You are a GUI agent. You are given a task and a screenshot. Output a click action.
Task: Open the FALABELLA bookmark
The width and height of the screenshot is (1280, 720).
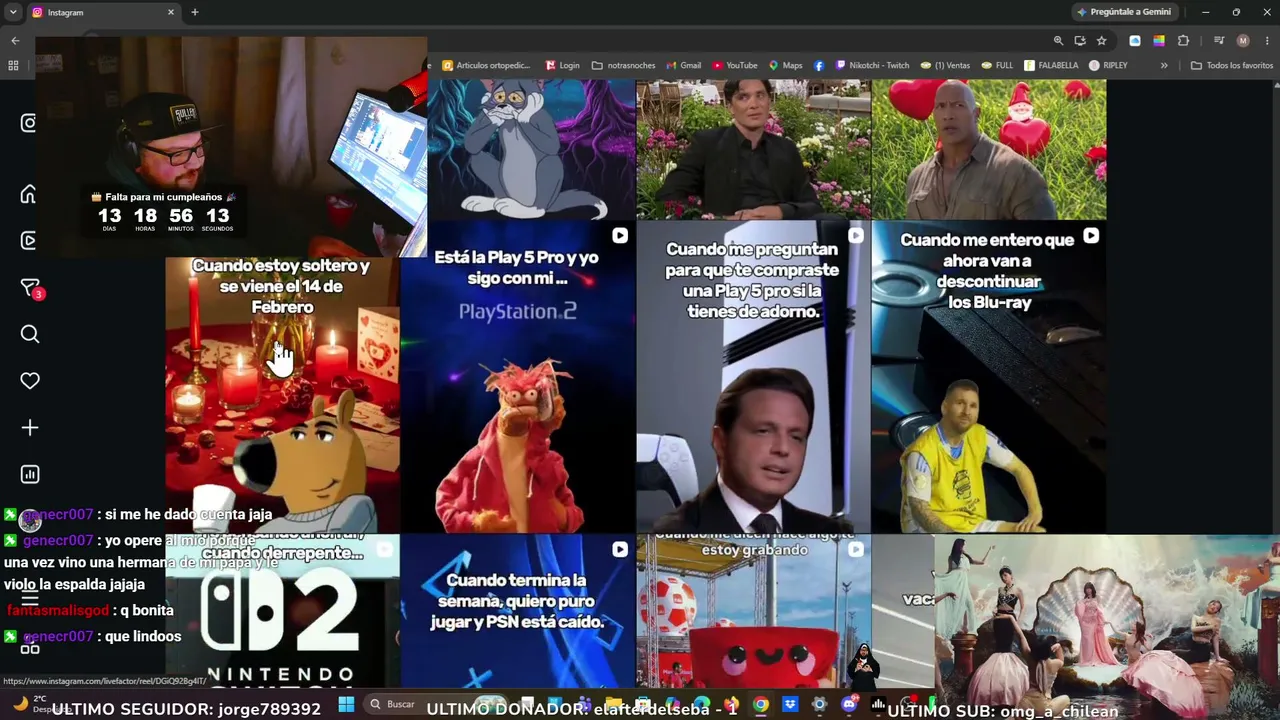click(x=1051, y=66)
